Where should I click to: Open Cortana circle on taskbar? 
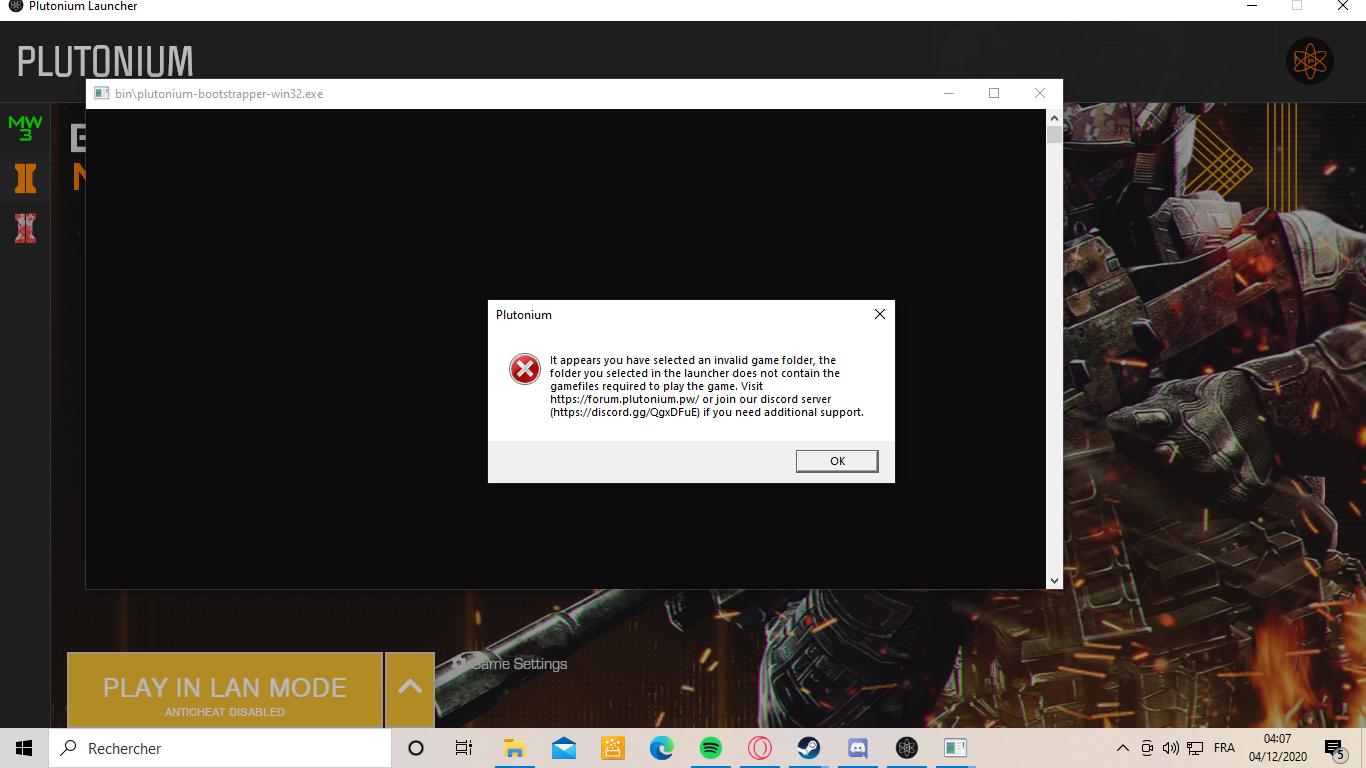[x=416, y=748]
